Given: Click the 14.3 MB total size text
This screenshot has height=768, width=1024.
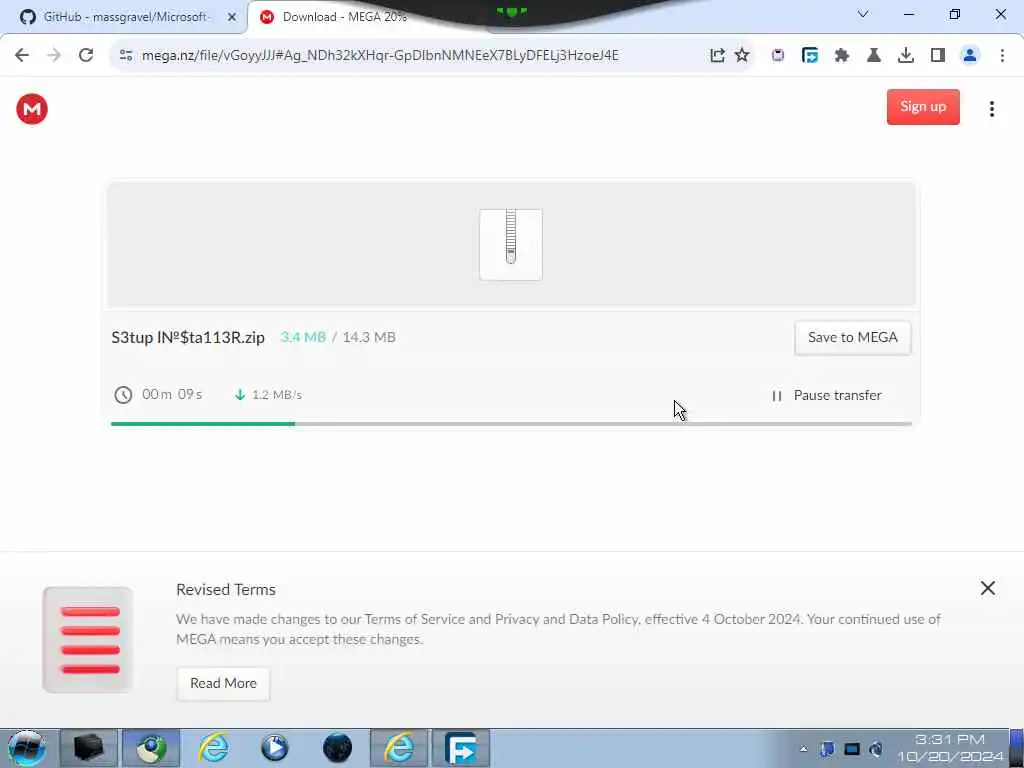Looking at the screenshot, I should coord(369,338).
